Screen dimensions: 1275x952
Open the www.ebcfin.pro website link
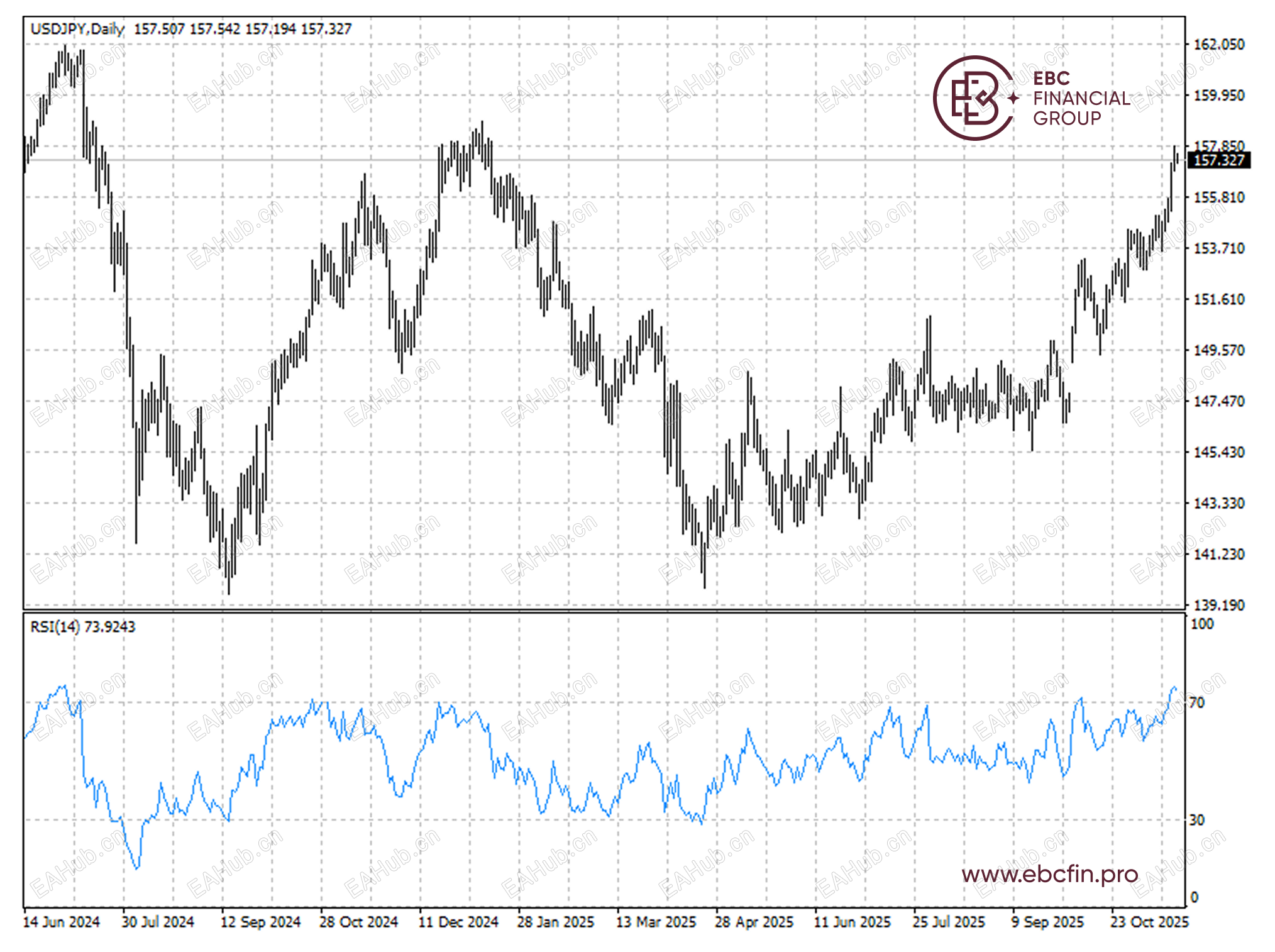coord(1049,874)
